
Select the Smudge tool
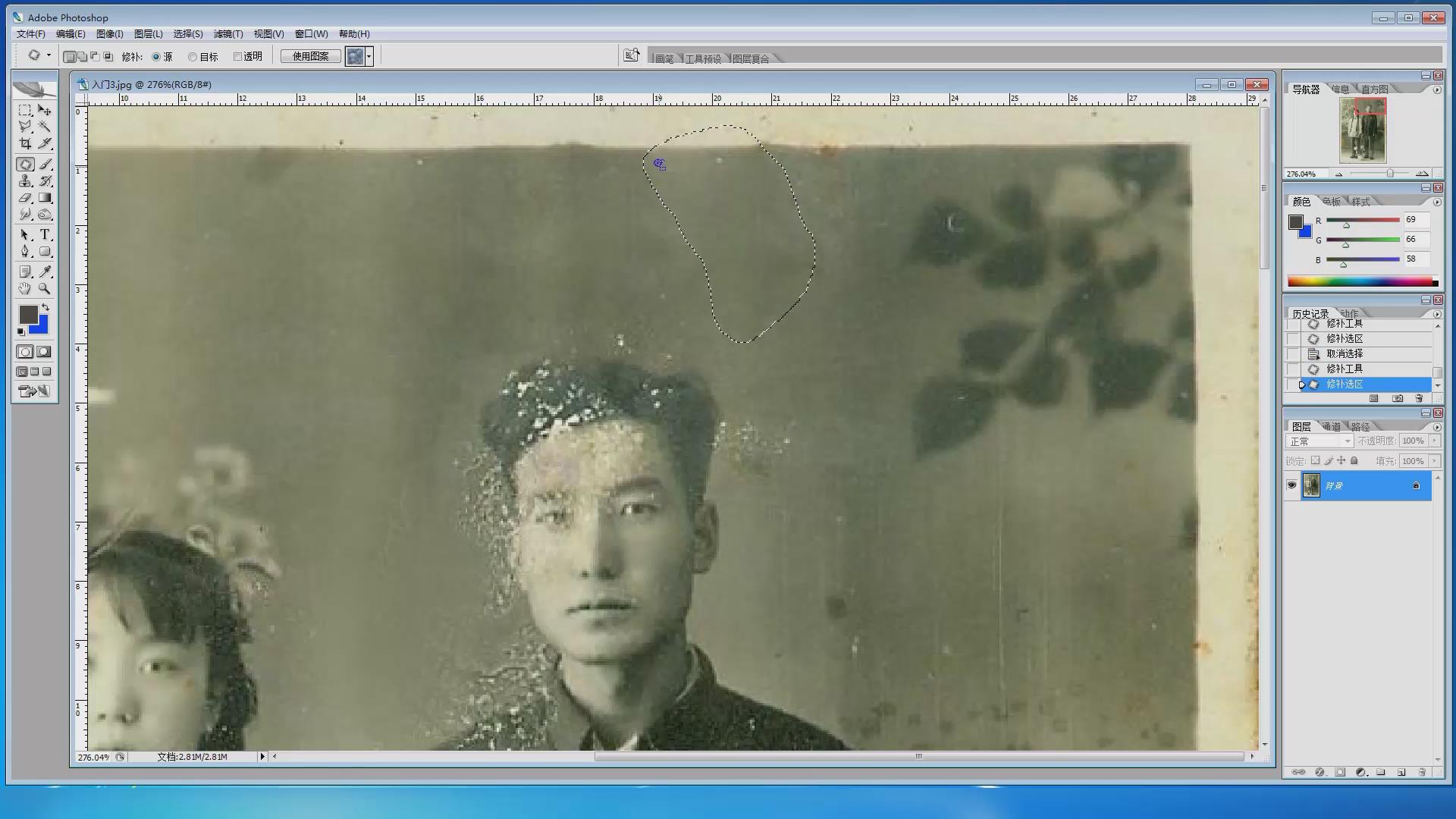pos(25,215)
